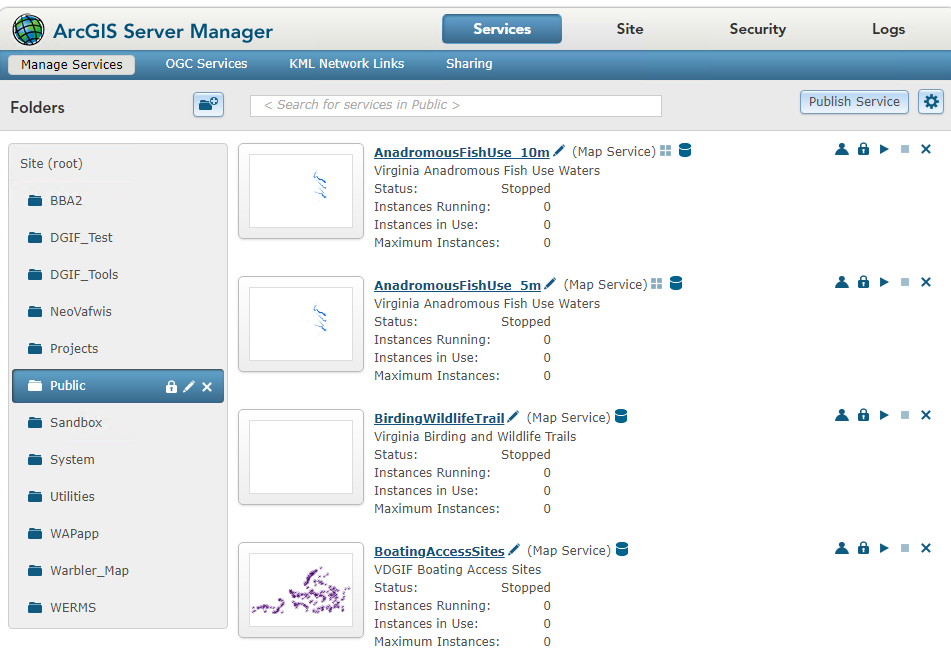Click tile cache icon for AnadromousFishUse_10m
951x657 pixels.
click(x=665, y=150)
